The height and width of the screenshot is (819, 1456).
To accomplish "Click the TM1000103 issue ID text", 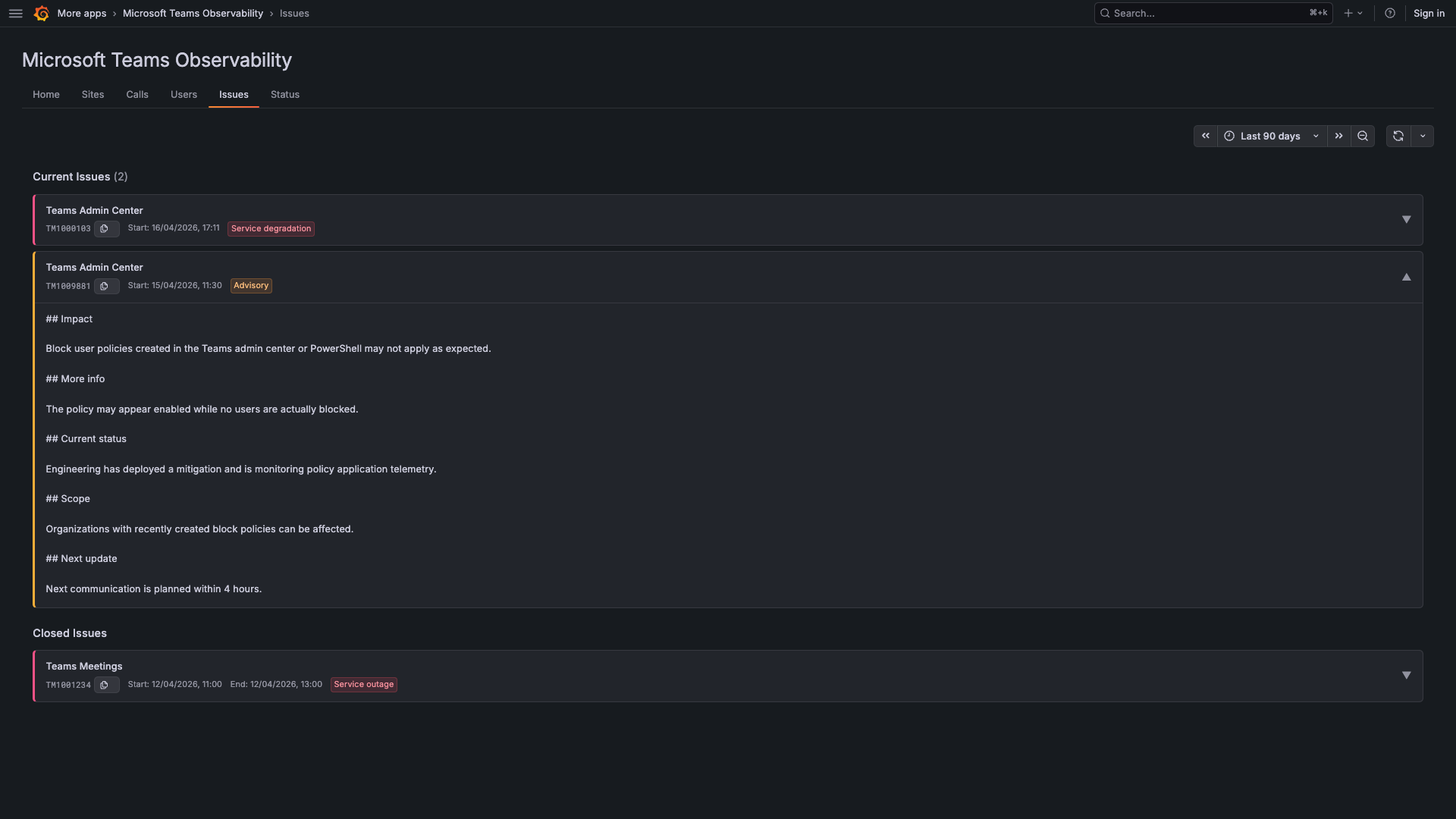I will [68, 228].
